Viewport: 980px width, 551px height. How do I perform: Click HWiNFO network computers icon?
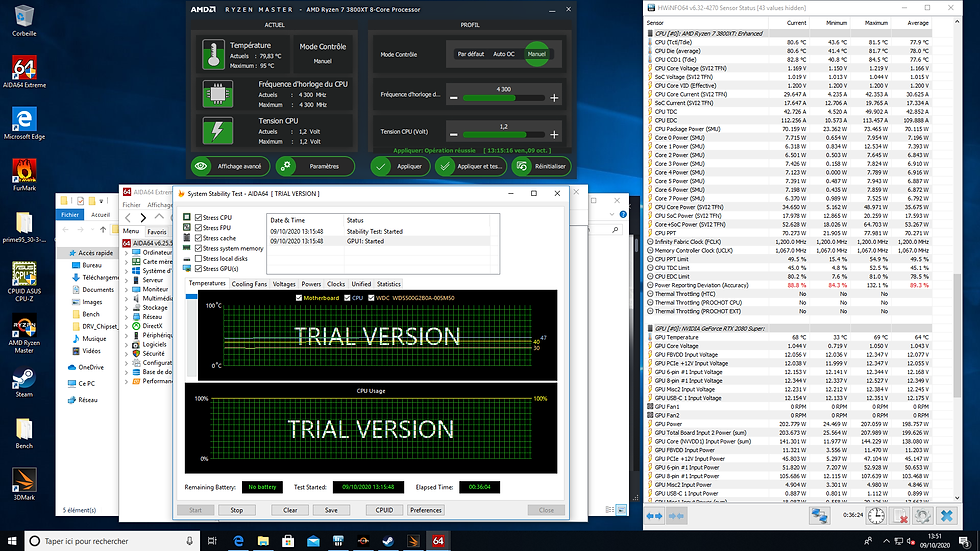(819, 515)
